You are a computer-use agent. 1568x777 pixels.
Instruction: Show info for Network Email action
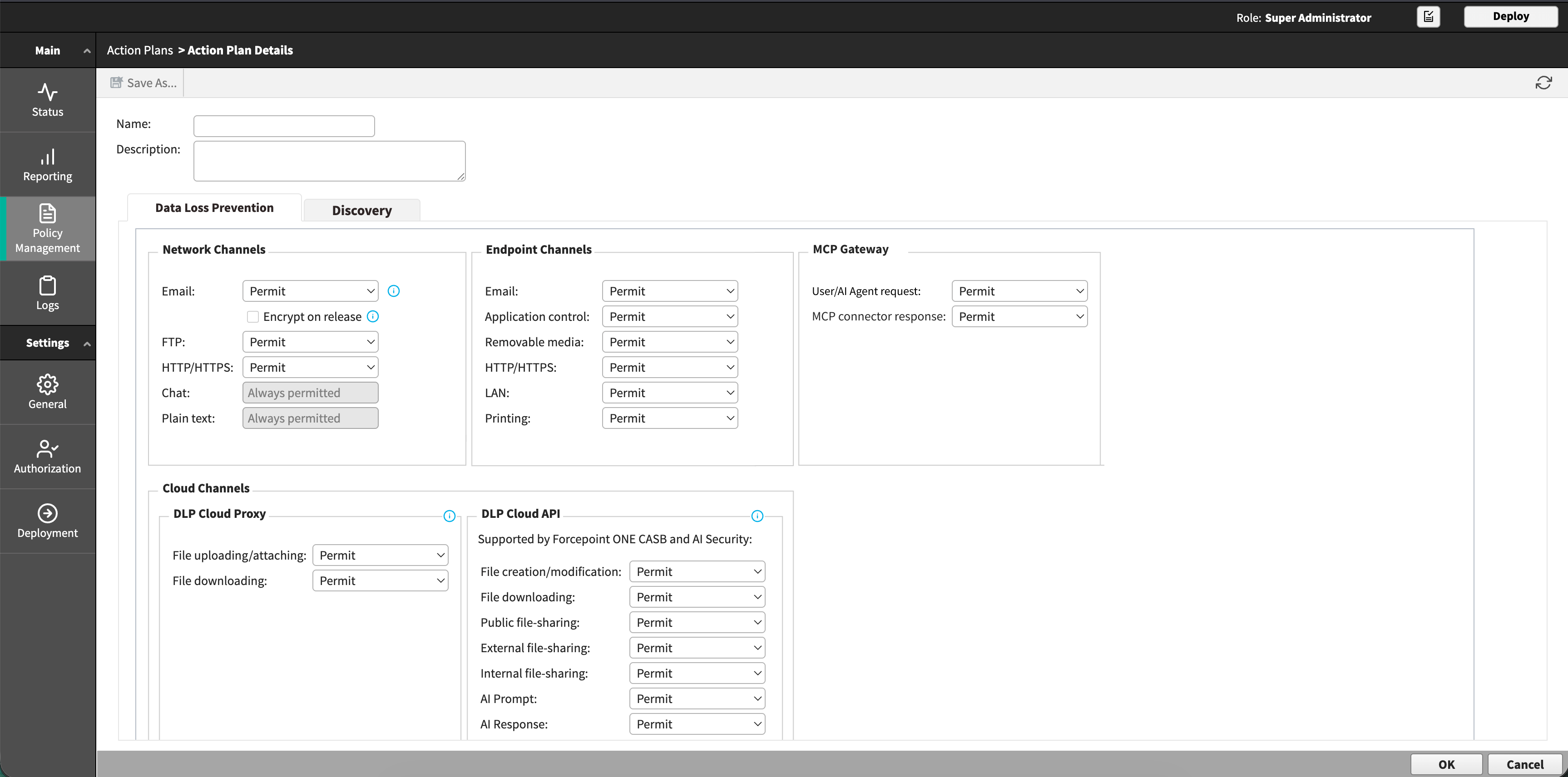tap(394, 291)
